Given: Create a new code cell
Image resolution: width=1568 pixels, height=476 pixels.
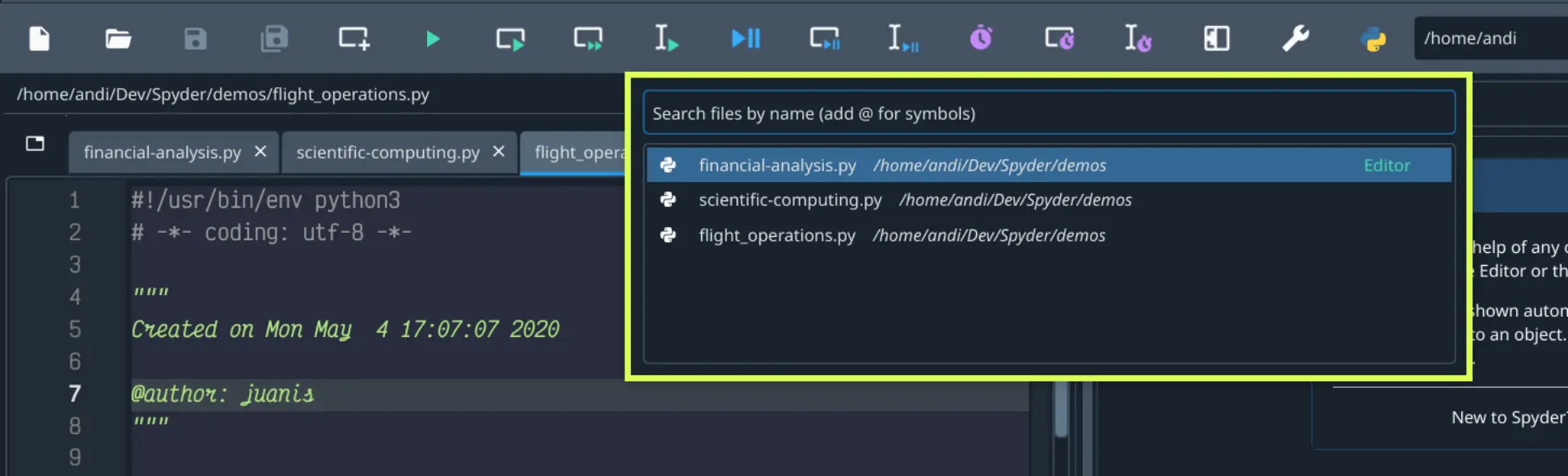Looking at the screenshot, I should point(353,38).
